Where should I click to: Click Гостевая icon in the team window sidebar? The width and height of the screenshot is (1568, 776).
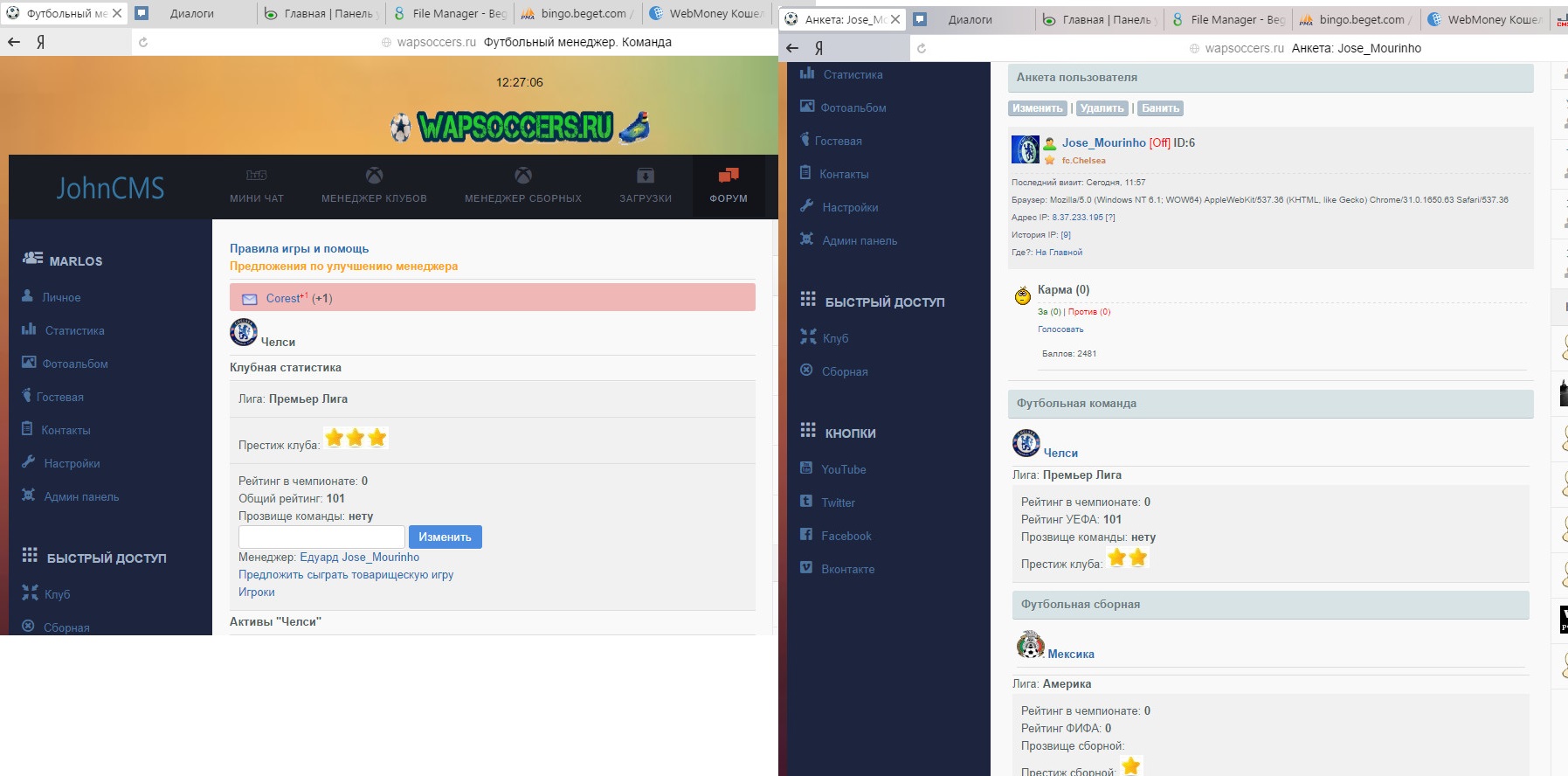coord(27,396)
